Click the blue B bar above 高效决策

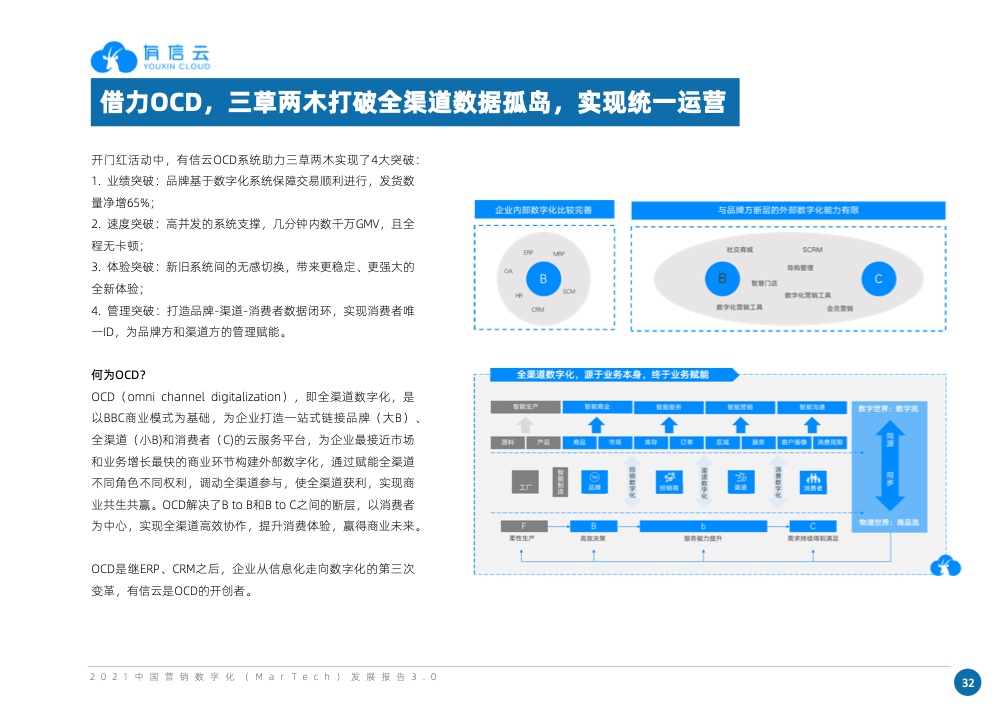(593, 526)
